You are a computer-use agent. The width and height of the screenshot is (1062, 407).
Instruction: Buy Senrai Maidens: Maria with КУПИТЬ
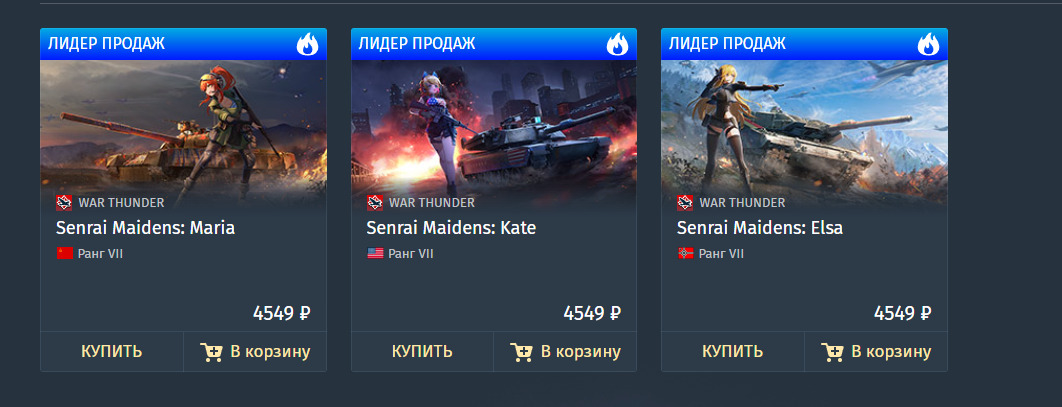(112, 351)
